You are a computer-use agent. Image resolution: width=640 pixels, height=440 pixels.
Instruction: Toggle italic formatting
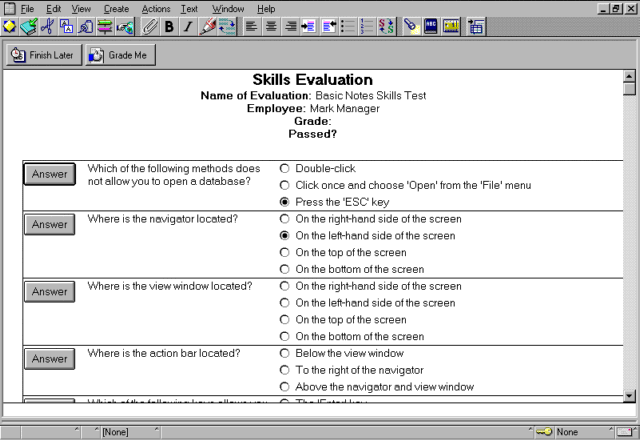pyautogui.click(x=188, y=27)
